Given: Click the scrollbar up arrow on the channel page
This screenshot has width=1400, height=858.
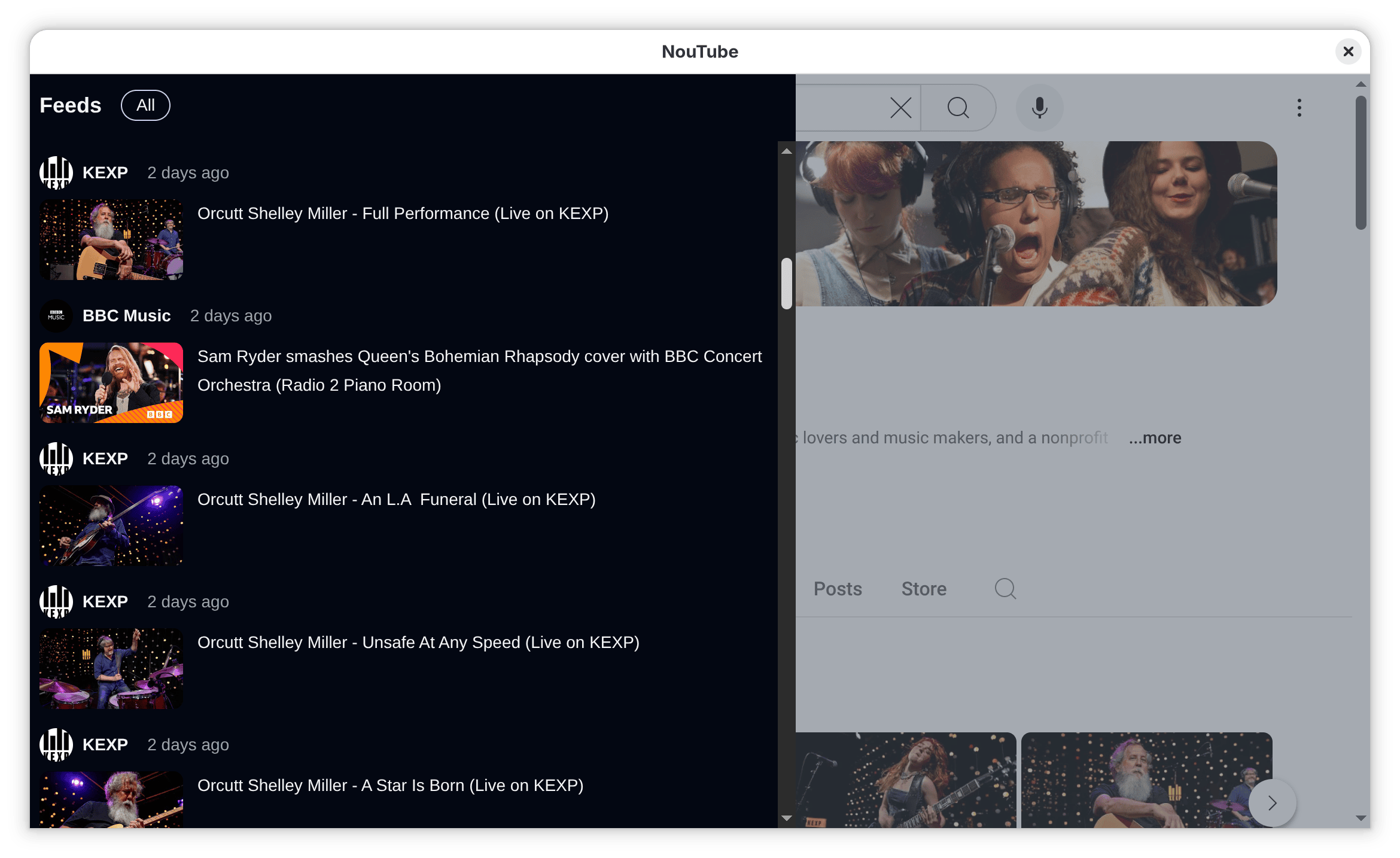Looking at the screenshot, I should tap(787, 151).
